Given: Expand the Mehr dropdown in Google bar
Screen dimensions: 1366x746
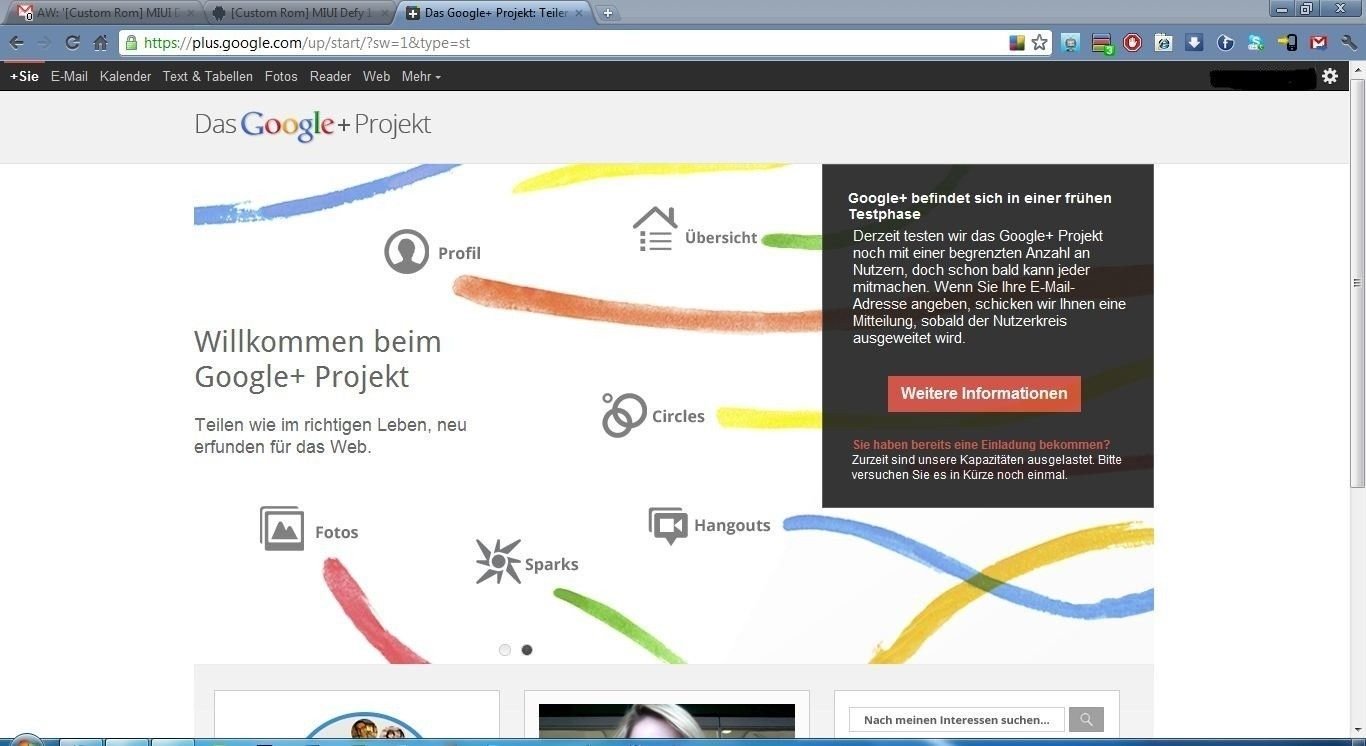Looking at the screenshot, I should [421, 76].
